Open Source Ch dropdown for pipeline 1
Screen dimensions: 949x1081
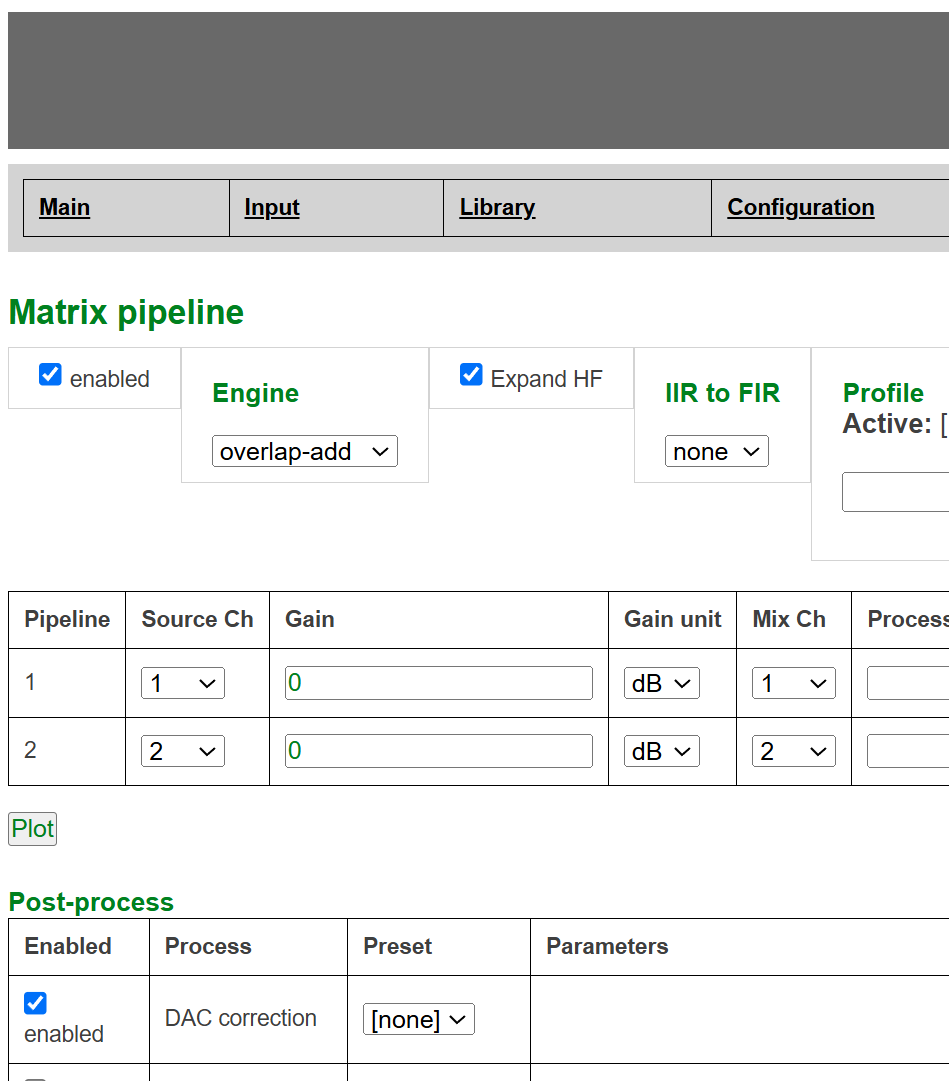182,683
